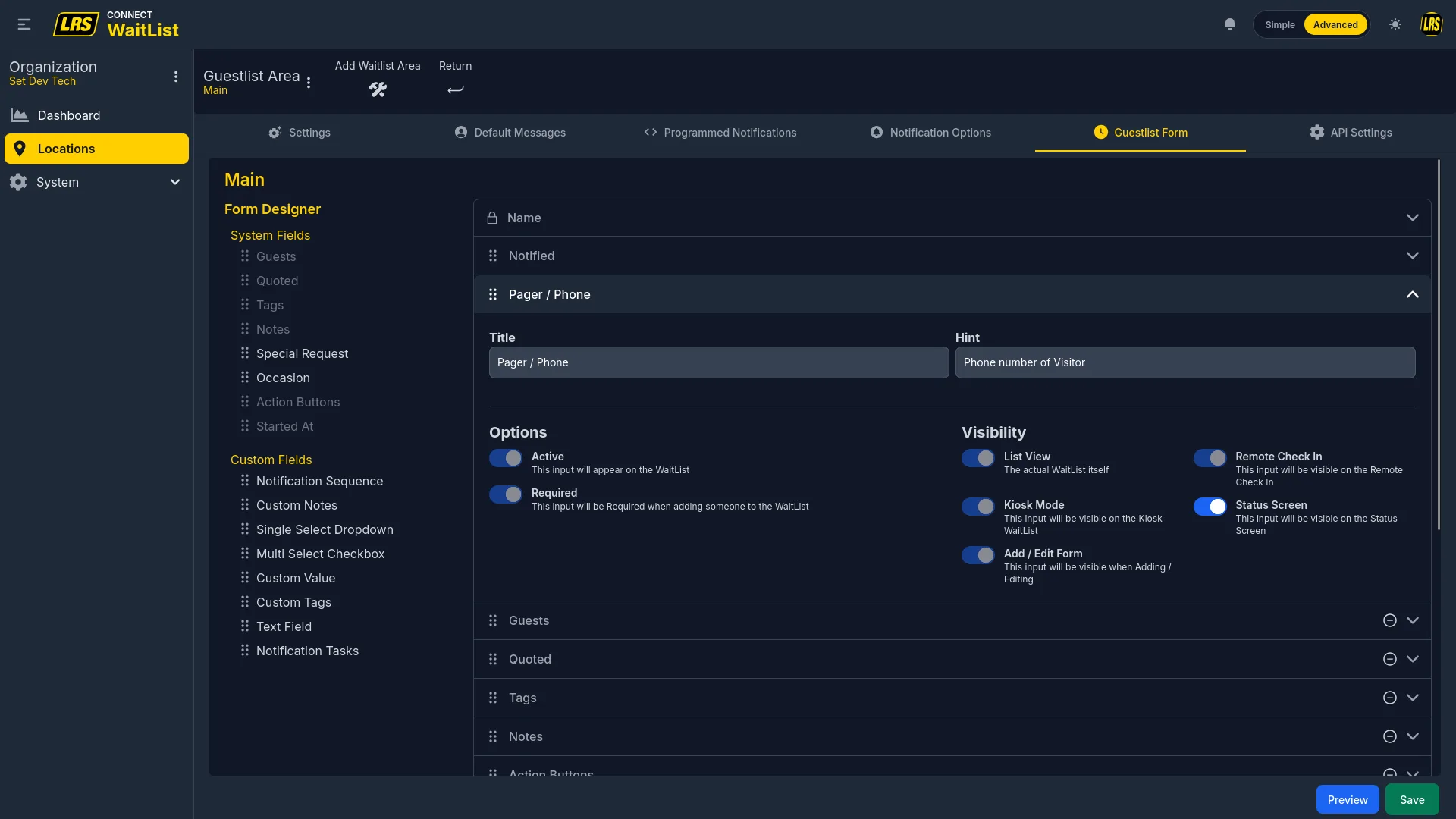Open the notifications bell

click(x=1230, y=24)
